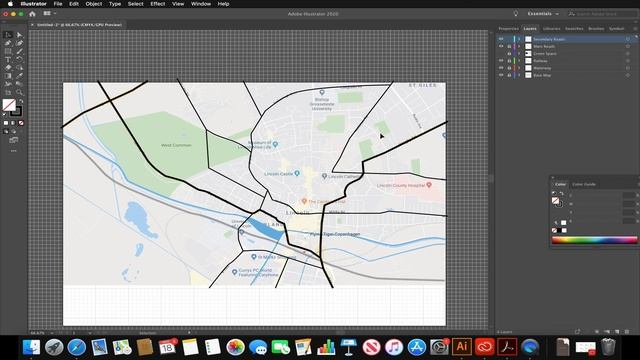This screenshot has width=640, height=360.
Task: Open Finder in the Dock
Action: coord(31,347)
